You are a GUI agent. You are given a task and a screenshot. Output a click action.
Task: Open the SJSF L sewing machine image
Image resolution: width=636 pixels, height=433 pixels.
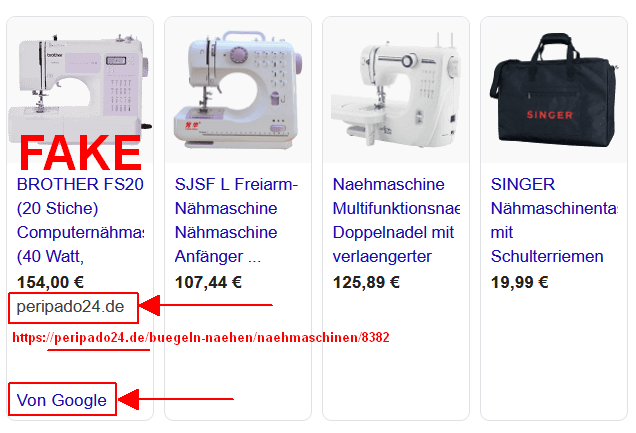(x=238, y=90)
